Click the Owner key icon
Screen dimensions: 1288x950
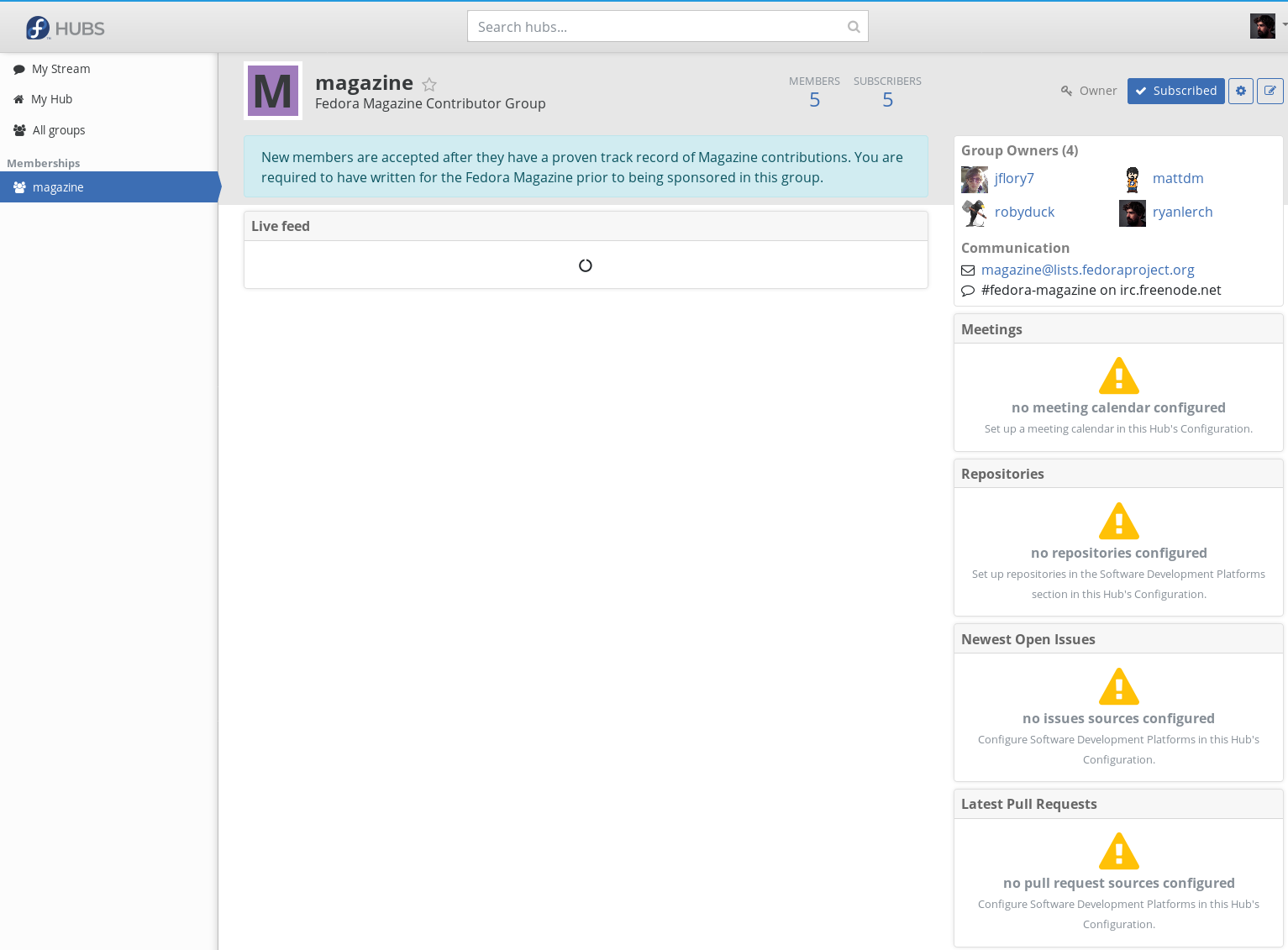[x=1067, y=91]
